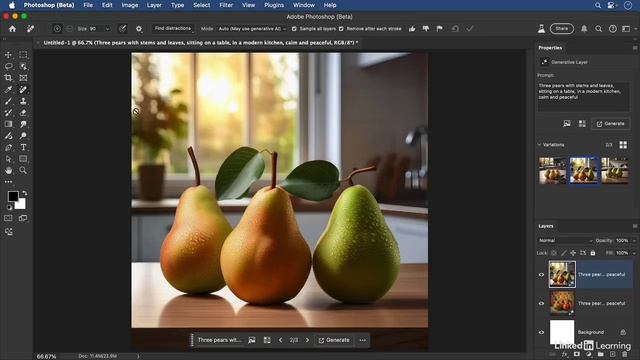
Task: Open the File menu
Action: point(88,5)
